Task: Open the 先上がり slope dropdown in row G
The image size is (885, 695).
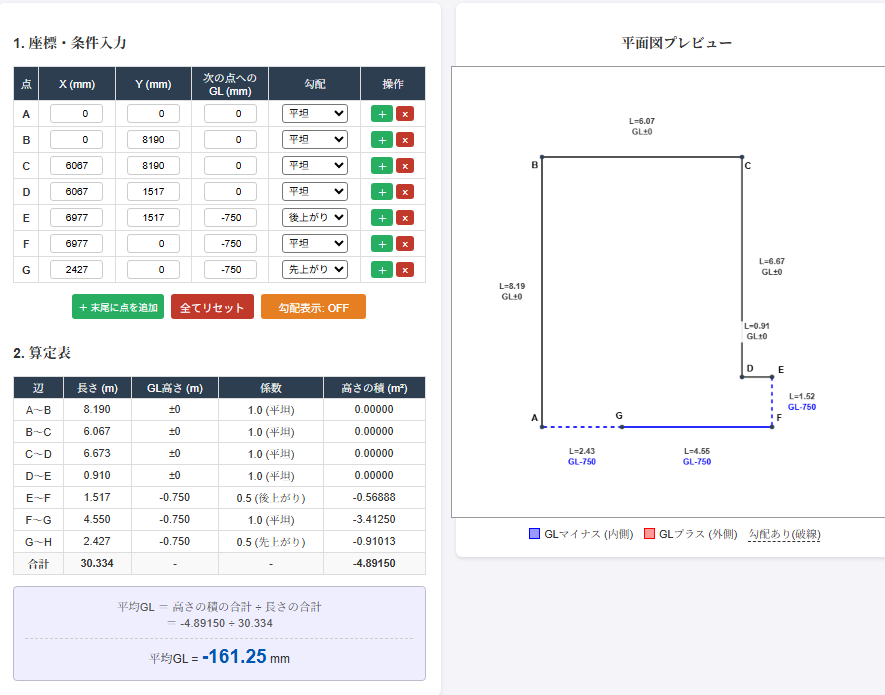Action: [x=314, y=270]
